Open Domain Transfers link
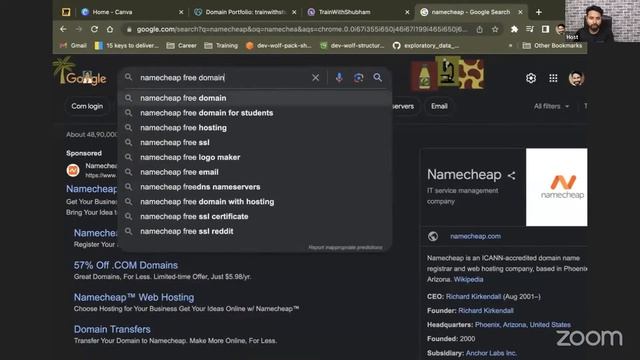 coord(112,329)
